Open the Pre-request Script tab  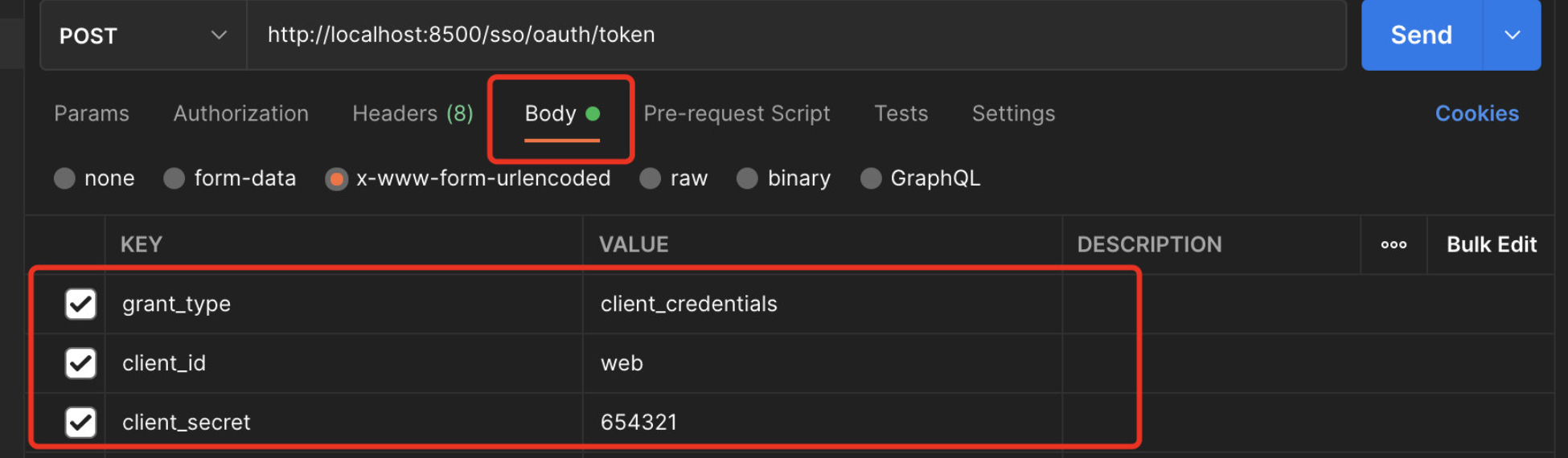(737, 113)
